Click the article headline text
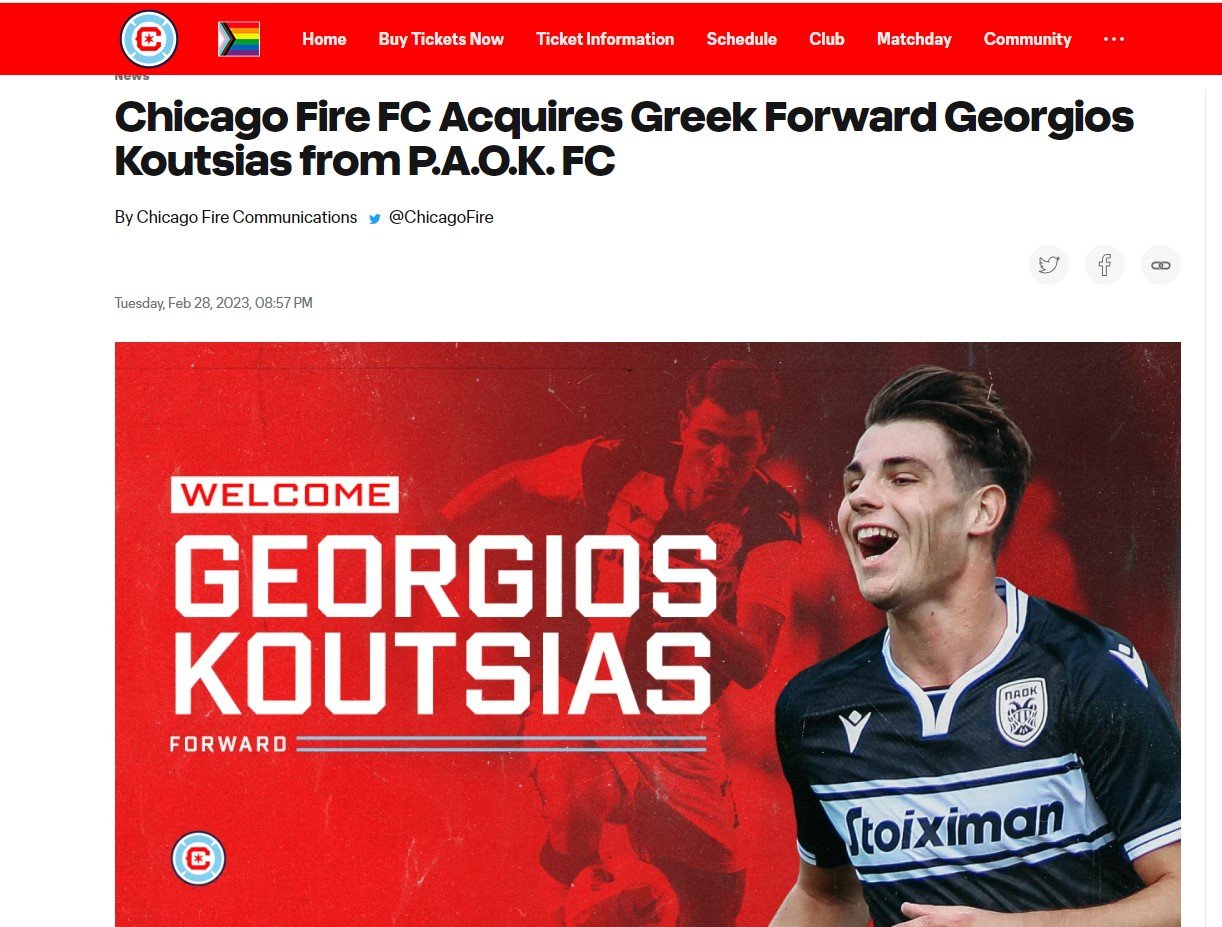Image resolution: width=1222 pixels, height=927 pixels. [x=625, y=139]
